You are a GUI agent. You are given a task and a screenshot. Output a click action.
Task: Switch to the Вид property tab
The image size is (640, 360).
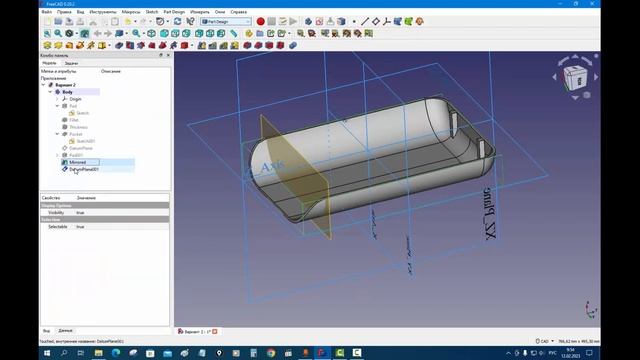pos(47,331)
